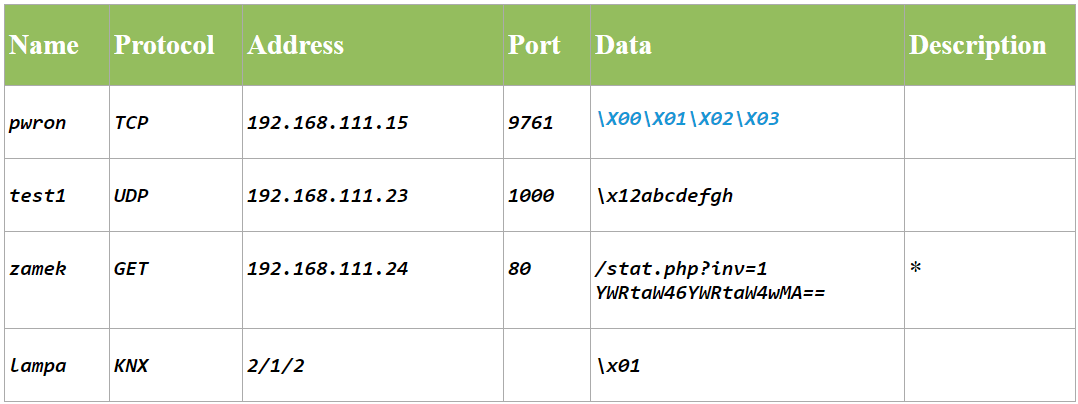This screenshot has width=1078, height=404.
Task: Select the zamek name cell
Action: tap(37, 269)
